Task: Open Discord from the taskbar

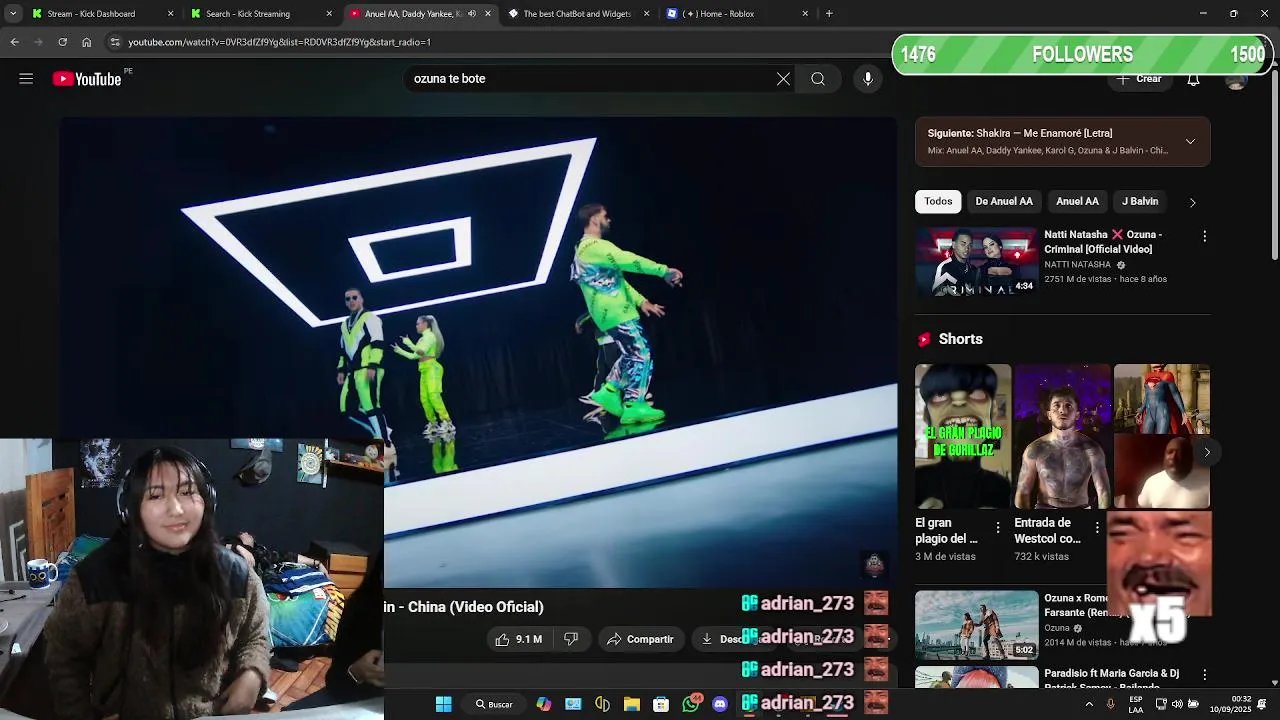Action: tap(720, 704)
